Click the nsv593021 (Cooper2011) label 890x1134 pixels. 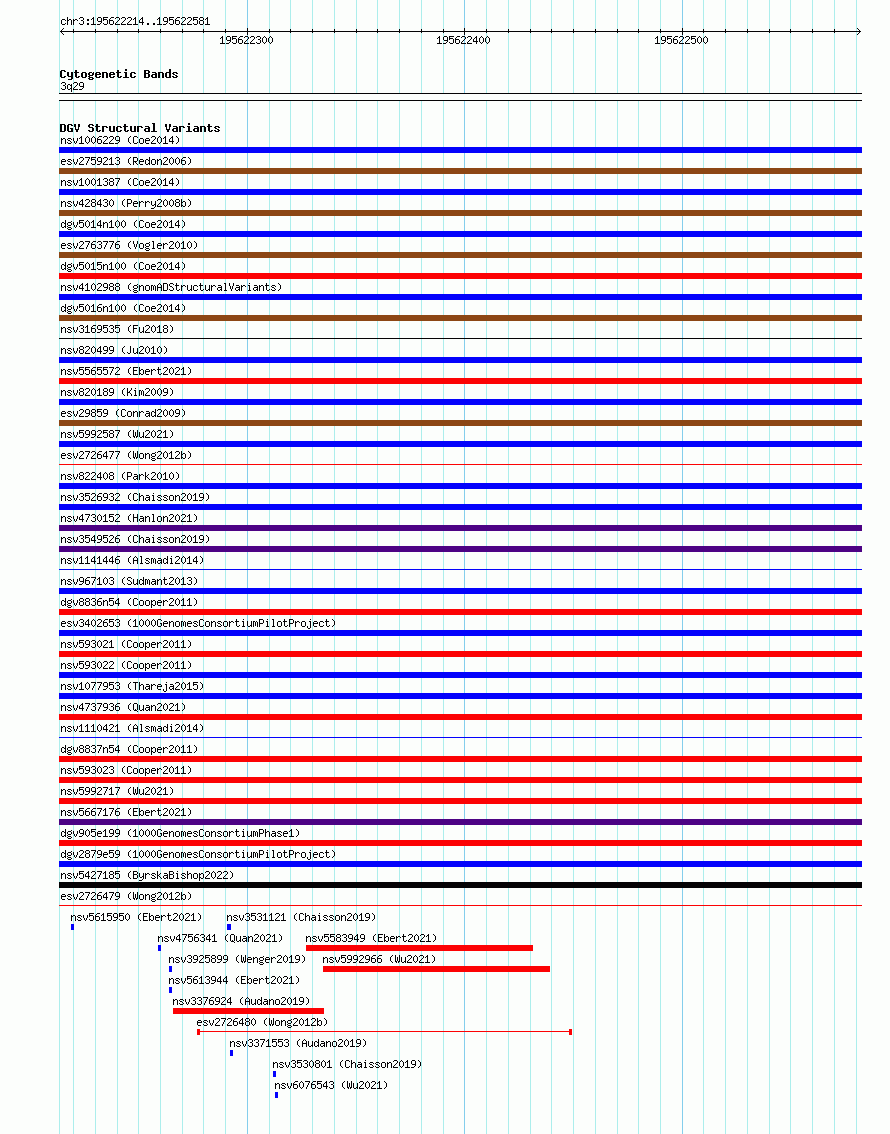tap(126, 644)
